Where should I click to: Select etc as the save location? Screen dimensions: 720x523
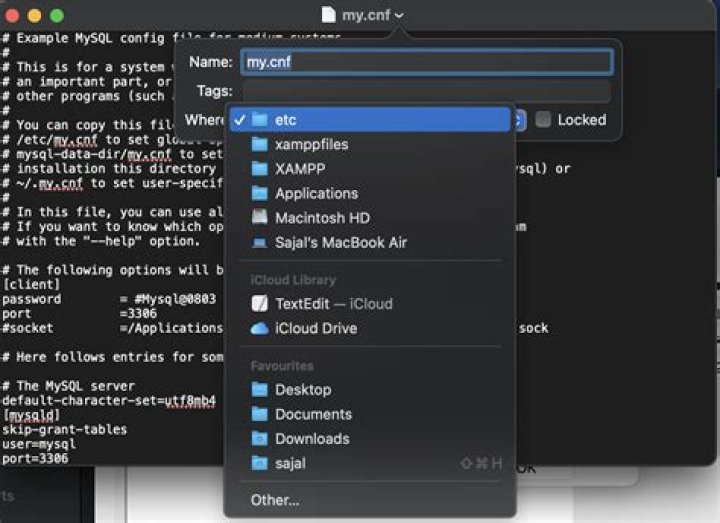click(x=370, y=120)
